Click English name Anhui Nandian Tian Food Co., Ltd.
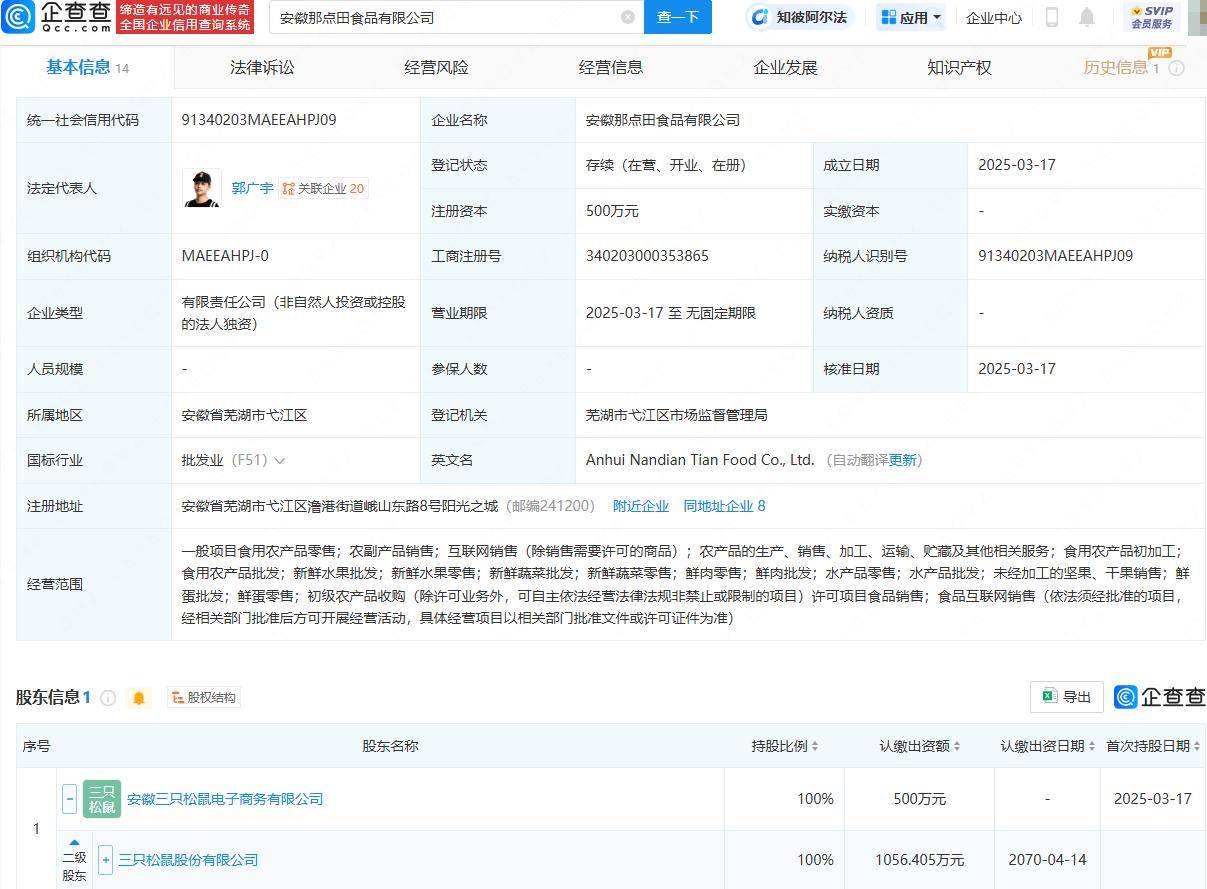Viewport: 1207px width, 889px height. [x=700, y=460]
